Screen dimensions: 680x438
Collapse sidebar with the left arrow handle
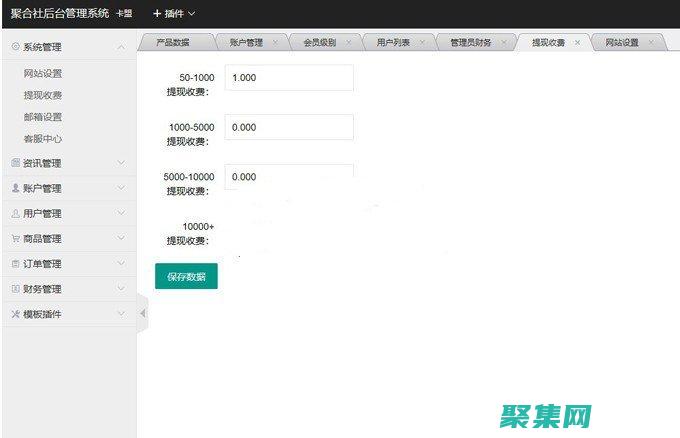coord(143,313)
